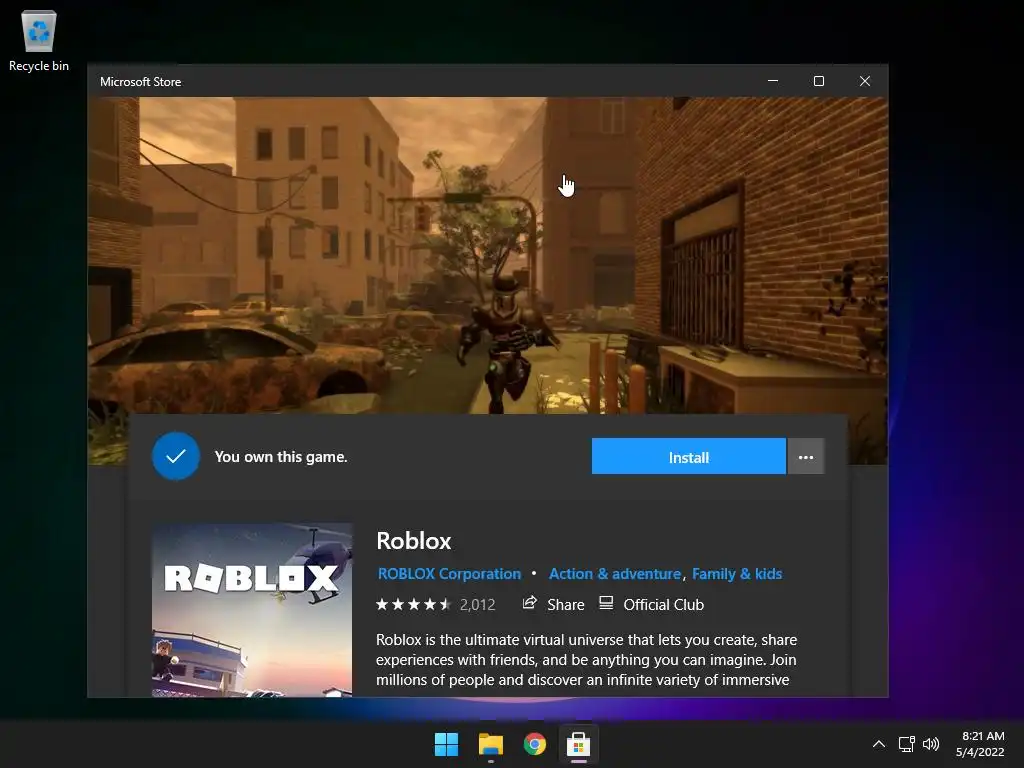Image resolution: width=1024 pixels, height=768 pixels.
Task: Click the Share arrow icon
Action: (x=530, y=603)
